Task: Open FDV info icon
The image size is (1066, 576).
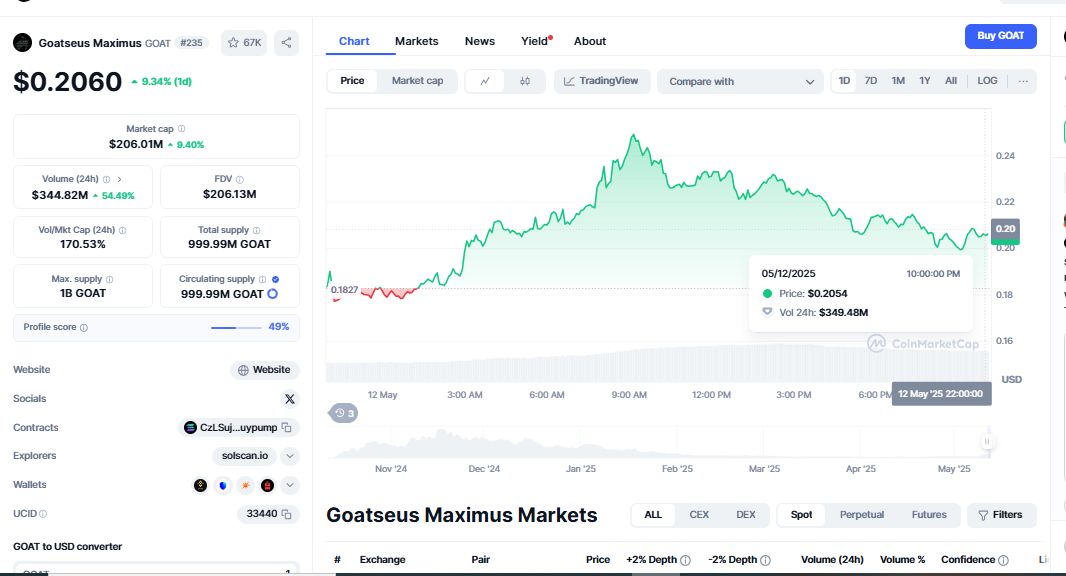Action: point(239,180)
